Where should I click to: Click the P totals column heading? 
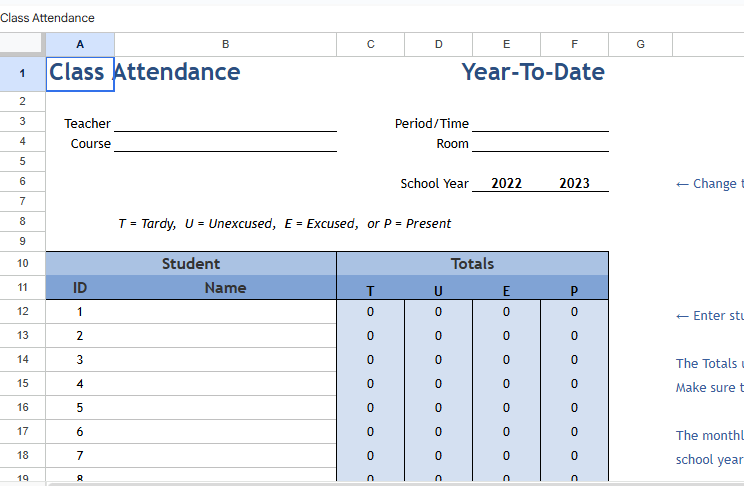(574, 290)
